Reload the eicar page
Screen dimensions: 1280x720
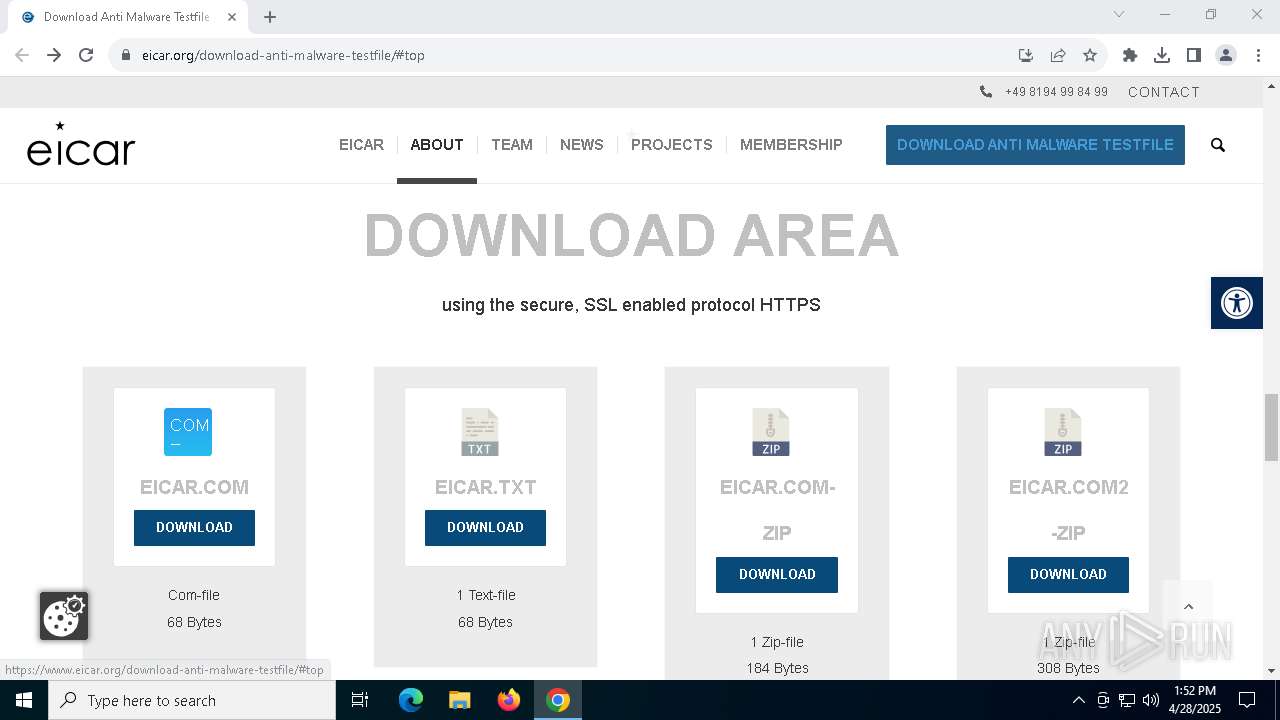86,55
